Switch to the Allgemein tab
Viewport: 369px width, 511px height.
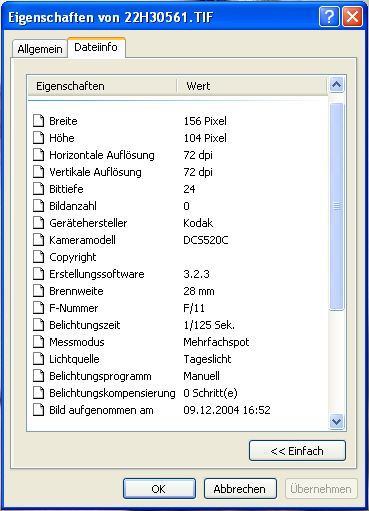(x=40, y=49)
